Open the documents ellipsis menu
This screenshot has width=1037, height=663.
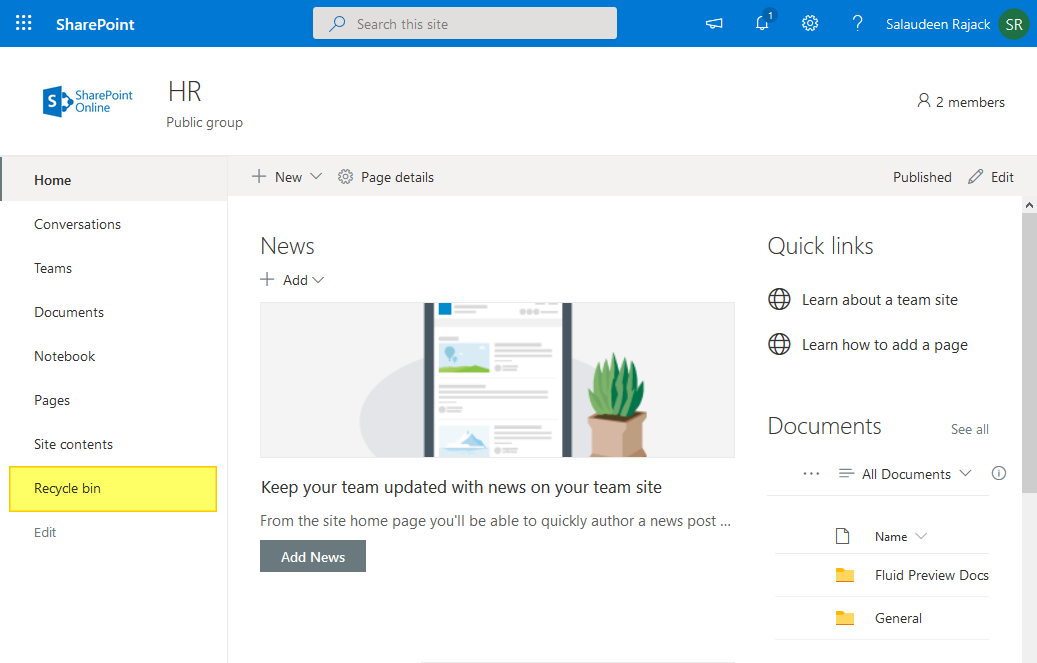[811, 473]
